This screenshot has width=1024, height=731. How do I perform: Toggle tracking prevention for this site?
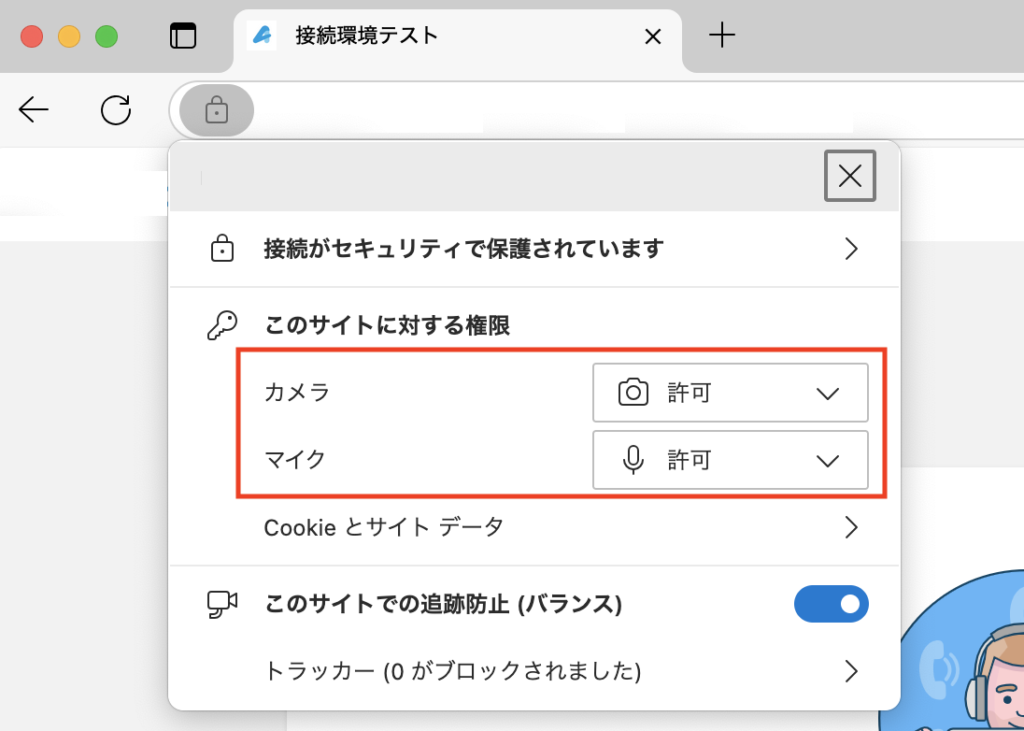pos(831,604)
